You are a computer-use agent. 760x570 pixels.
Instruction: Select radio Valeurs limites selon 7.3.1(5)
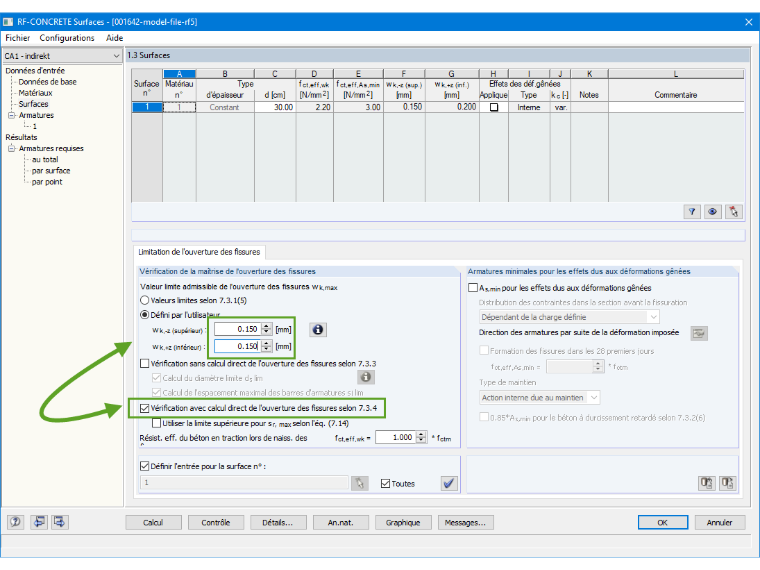144,301
